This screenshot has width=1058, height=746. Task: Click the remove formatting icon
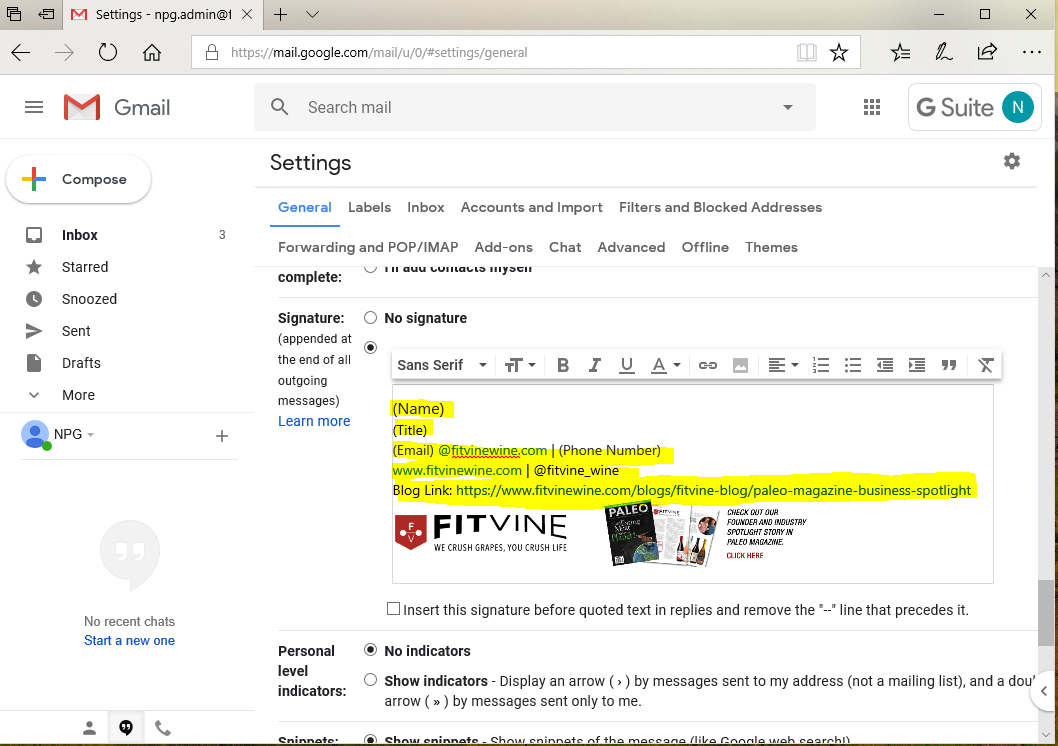(x=986, y=365)
